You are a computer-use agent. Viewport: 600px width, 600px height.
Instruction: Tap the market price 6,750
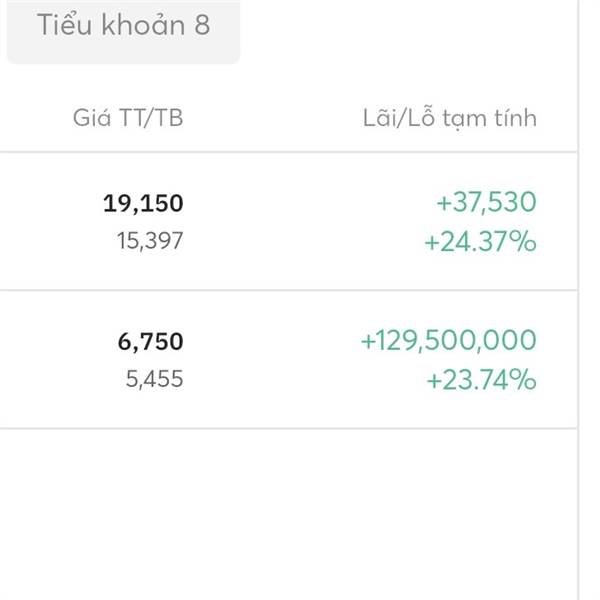150,342
